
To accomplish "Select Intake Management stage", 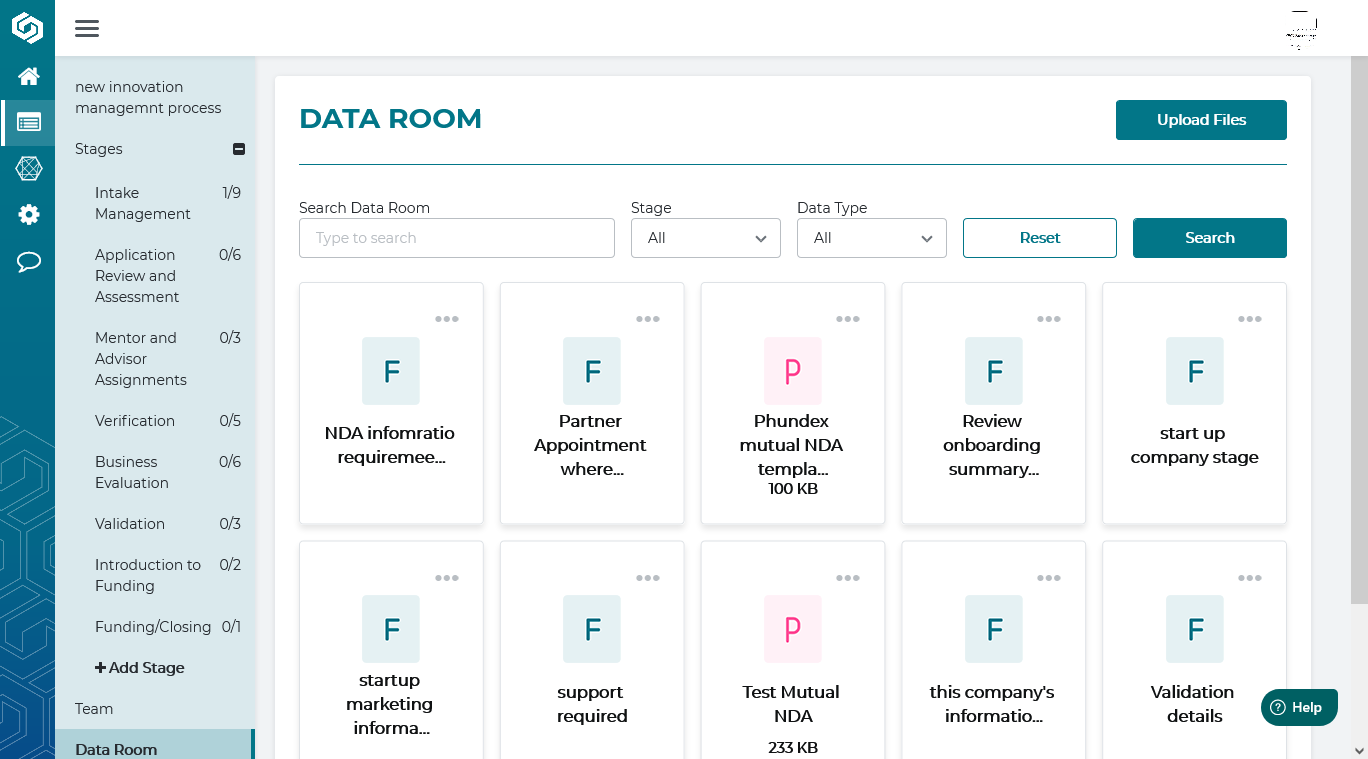I will [142, 203].
